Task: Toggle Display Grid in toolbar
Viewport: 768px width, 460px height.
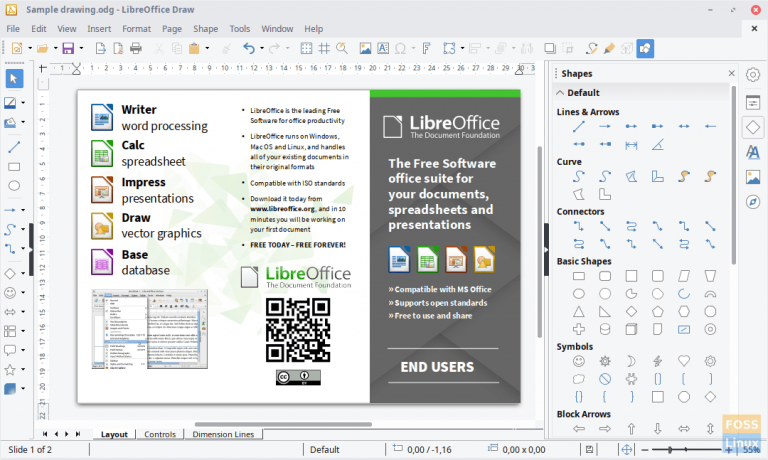Action: coord(306,48)
